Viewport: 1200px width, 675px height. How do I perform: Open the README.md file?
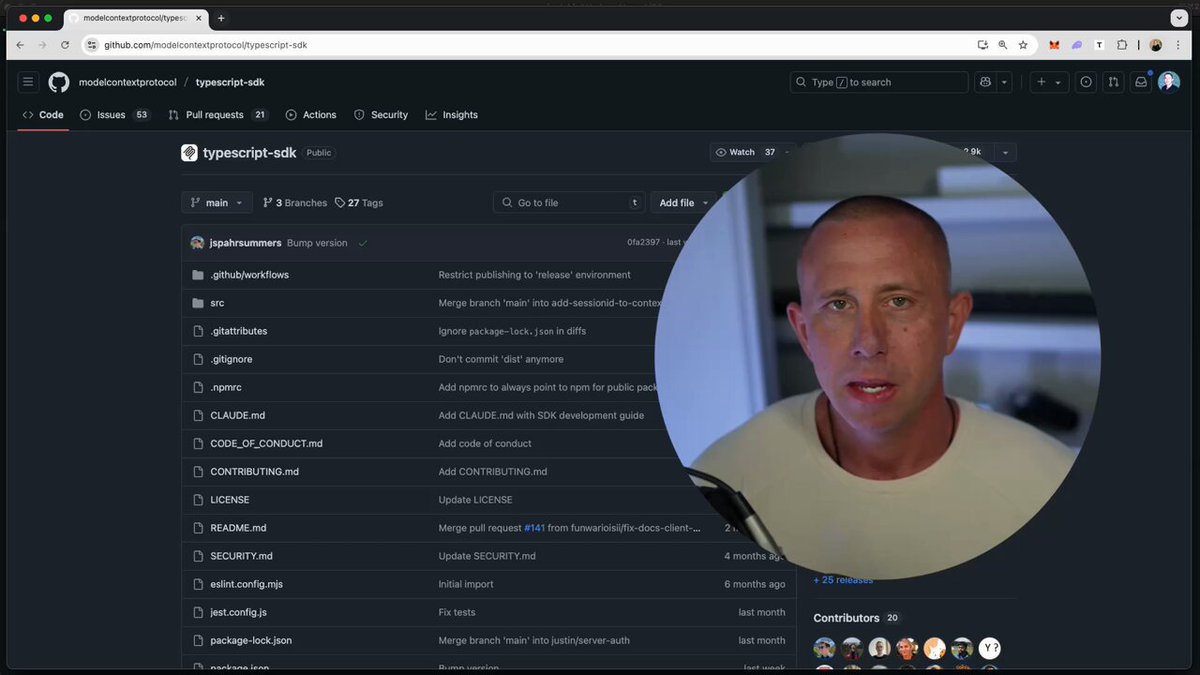click(238, 528)
